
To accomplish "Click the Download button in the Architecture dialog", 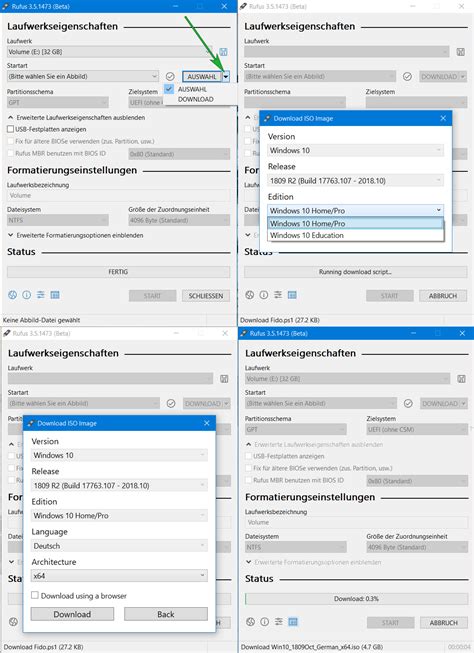I will [72, 614].
